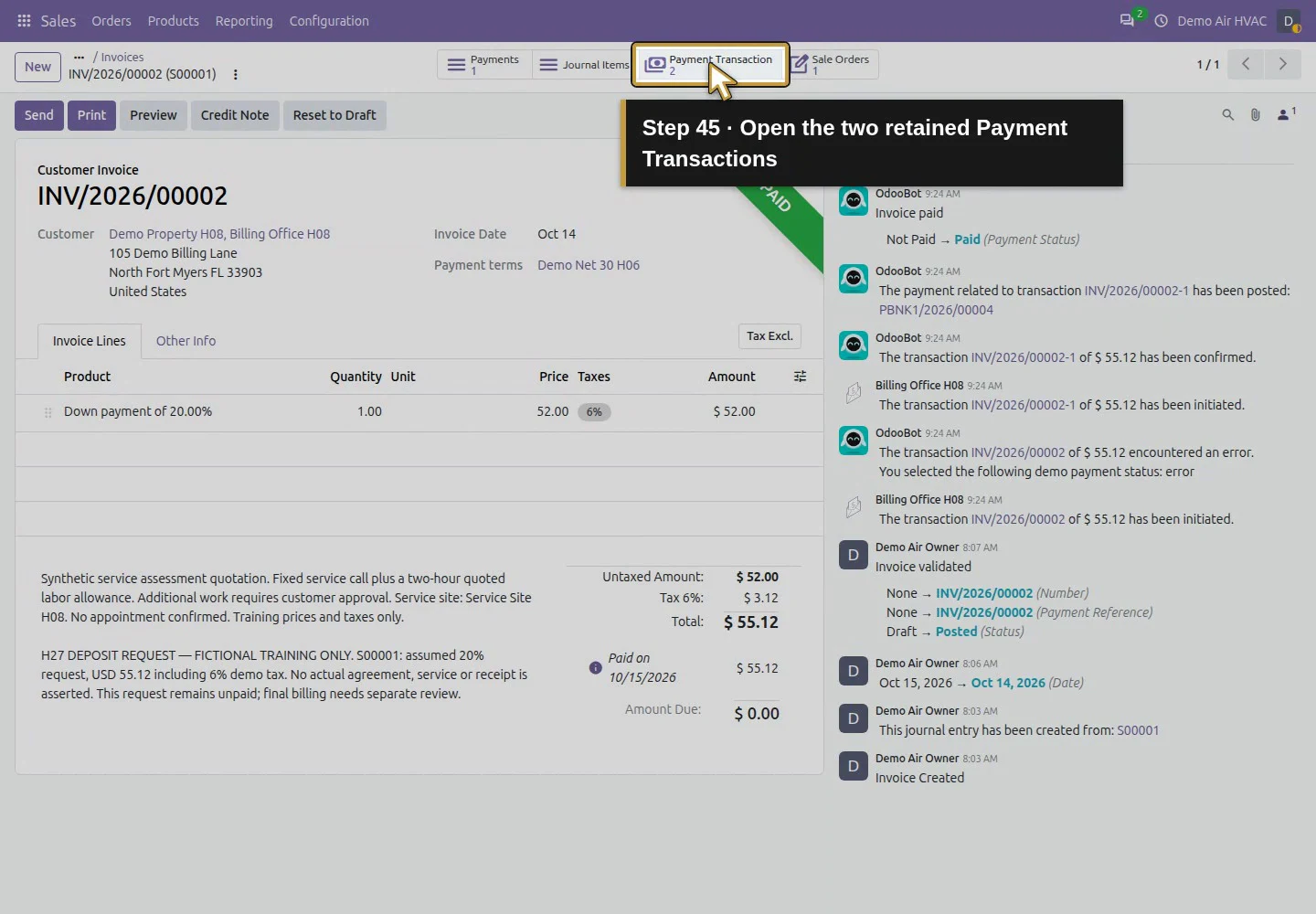Show the followers icon

tap(1286, 114)
